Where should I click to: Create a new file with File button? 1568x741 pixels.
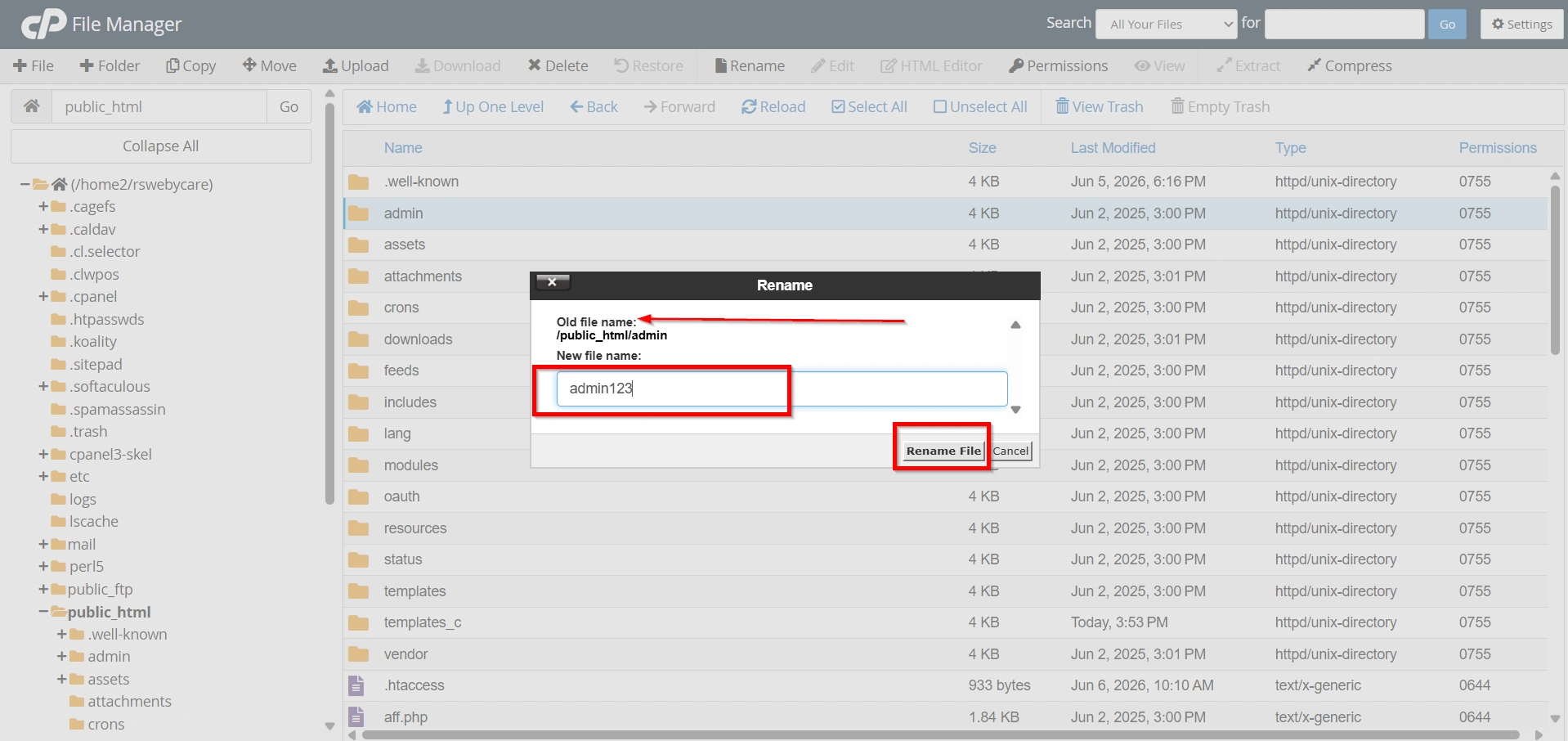(x=34, y=65)
